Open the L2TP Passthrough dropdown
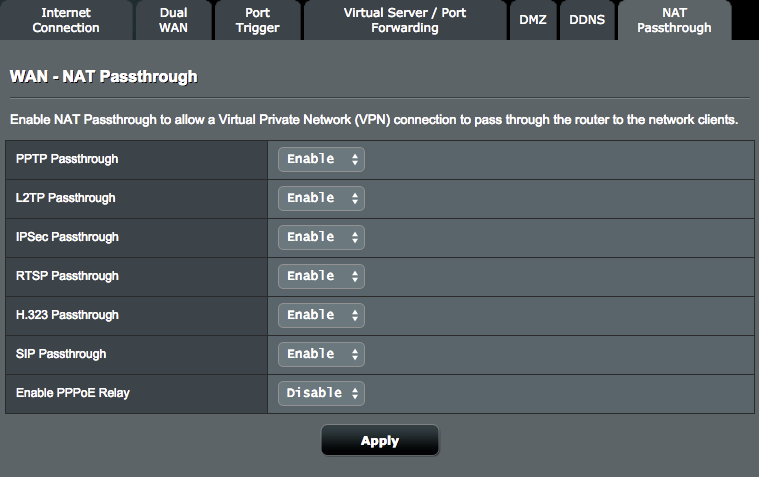 click(321, 198)
